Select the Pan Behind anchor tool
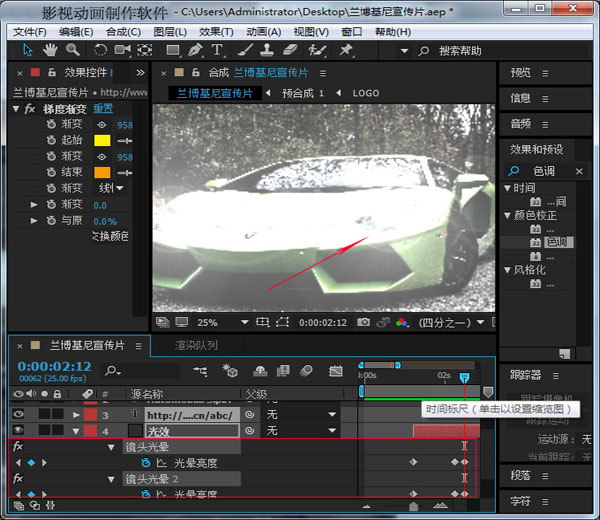The image size is (600, 520). click(x=145, y=50)
